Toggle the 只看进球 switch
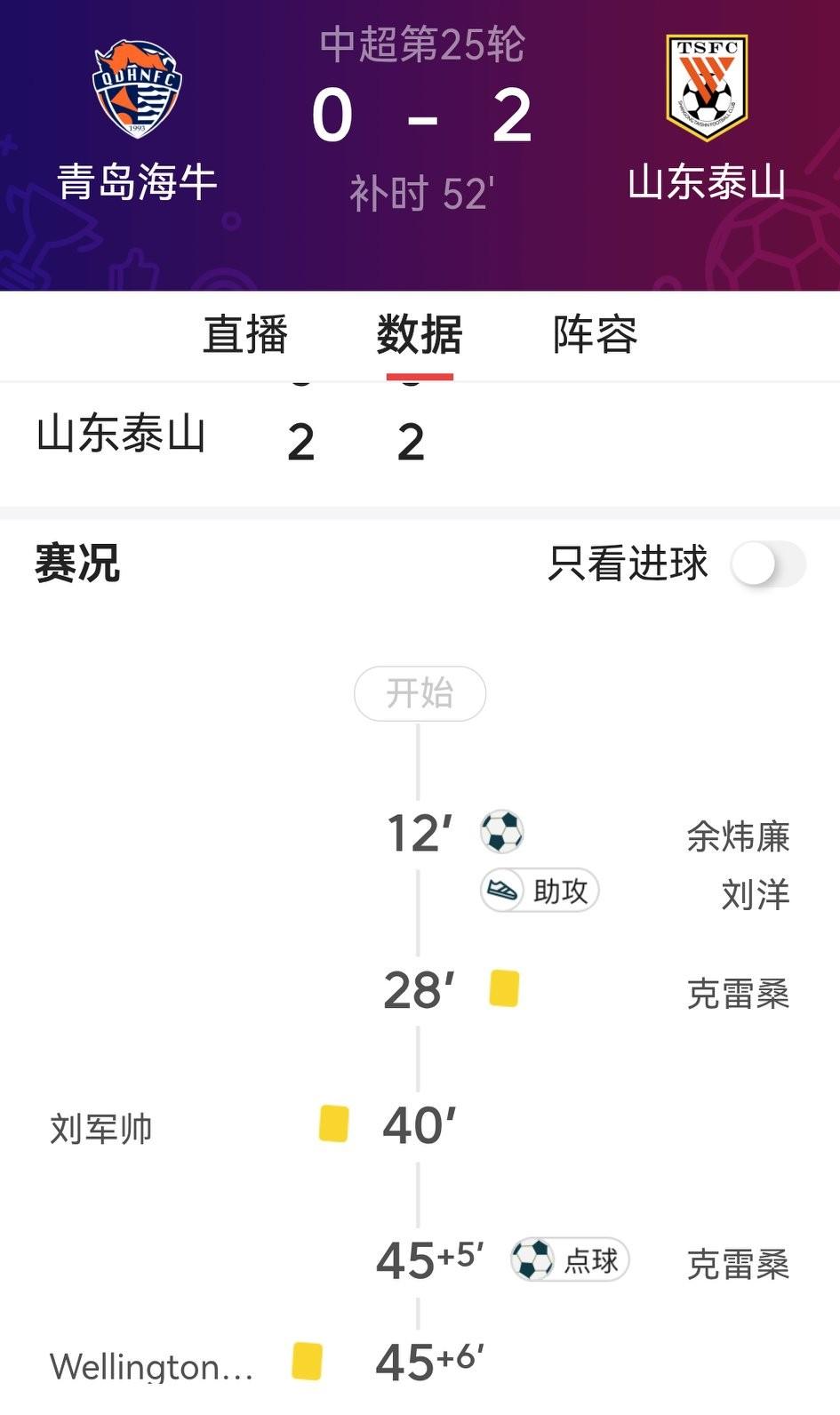840x1415 pixels. [768, 564]
